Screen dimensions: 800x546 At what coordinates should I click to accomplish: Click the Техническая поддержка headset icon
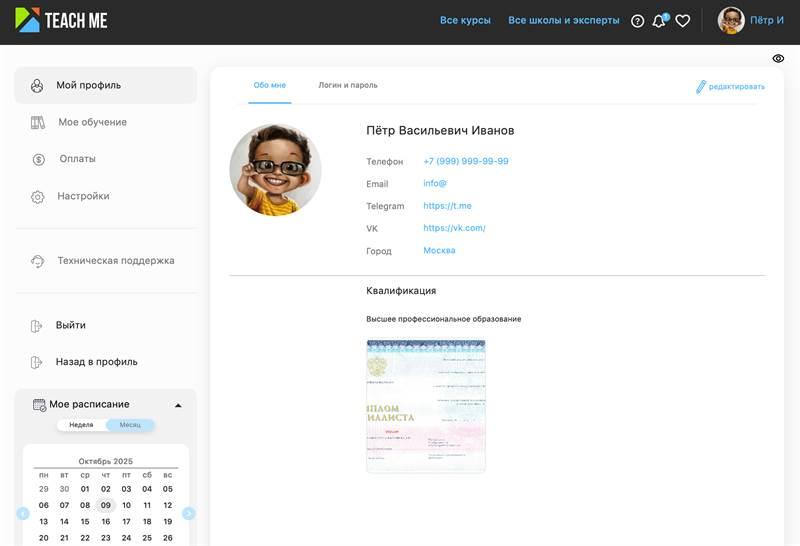(38, 261)
